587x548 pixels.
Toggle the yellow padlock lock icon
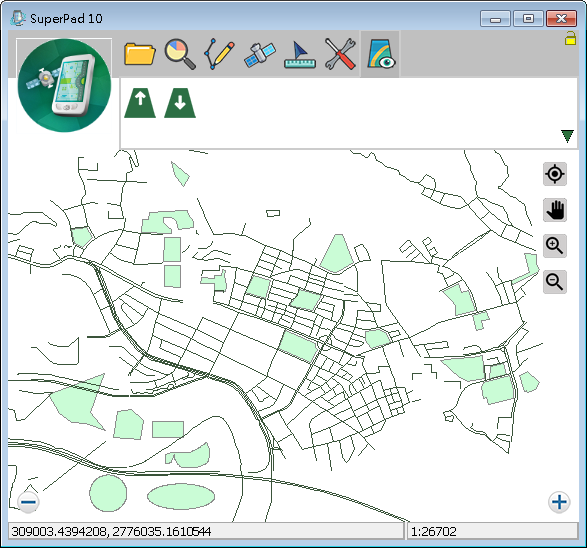click(x=570, y=38)
